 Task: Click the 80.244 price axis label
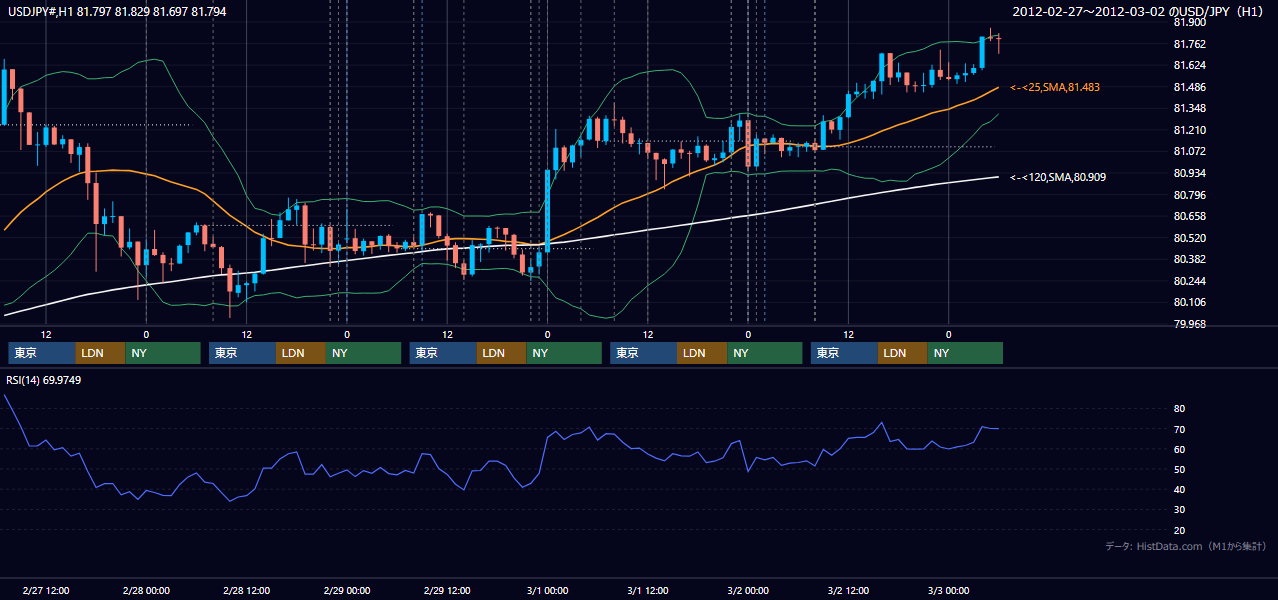[1189, 281]
